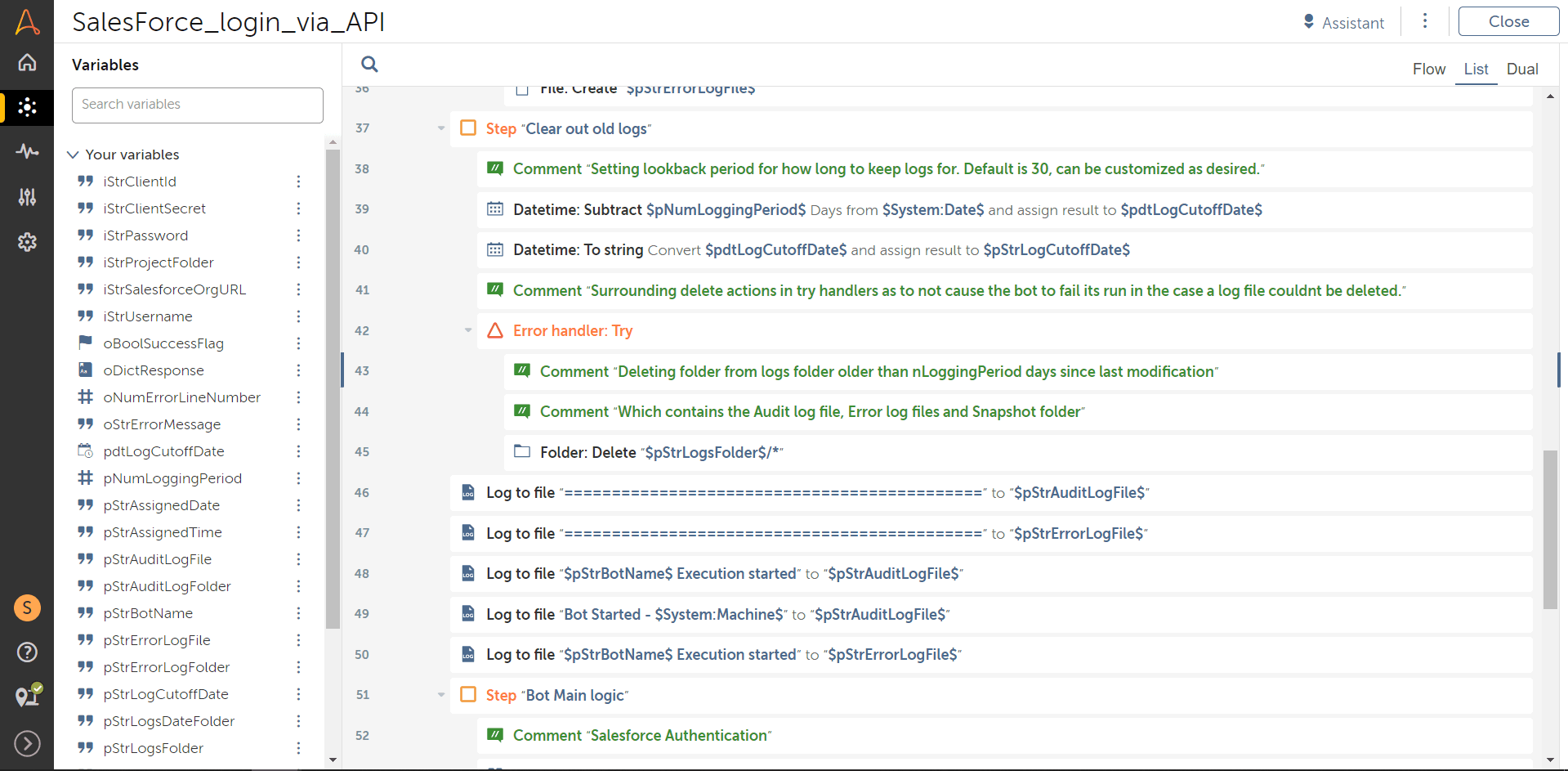
Task: Select line number 44 in the gutter
Action: 362,411
